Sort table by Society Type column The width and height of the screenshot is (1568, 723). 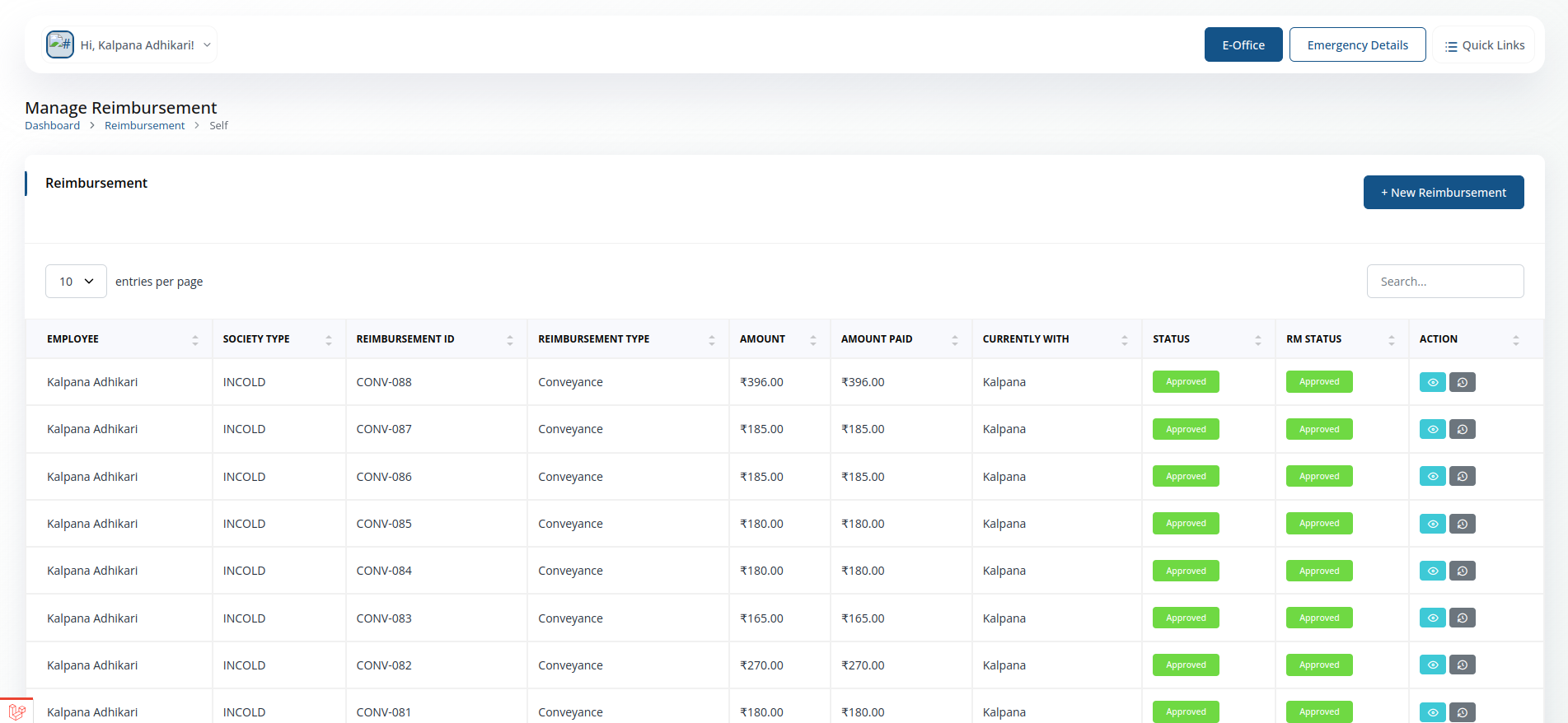click(x=279, y=339)
